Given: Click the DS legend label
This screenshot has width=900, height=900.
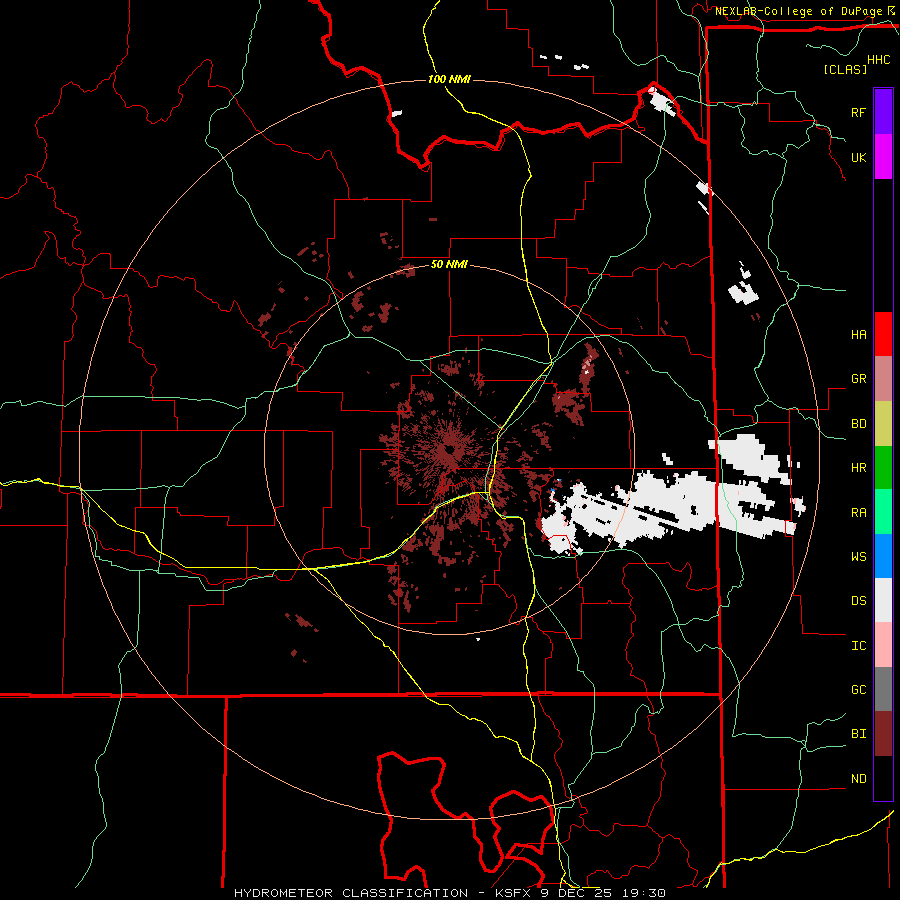Looking at the screenshot, I should (x=858, y=600).
